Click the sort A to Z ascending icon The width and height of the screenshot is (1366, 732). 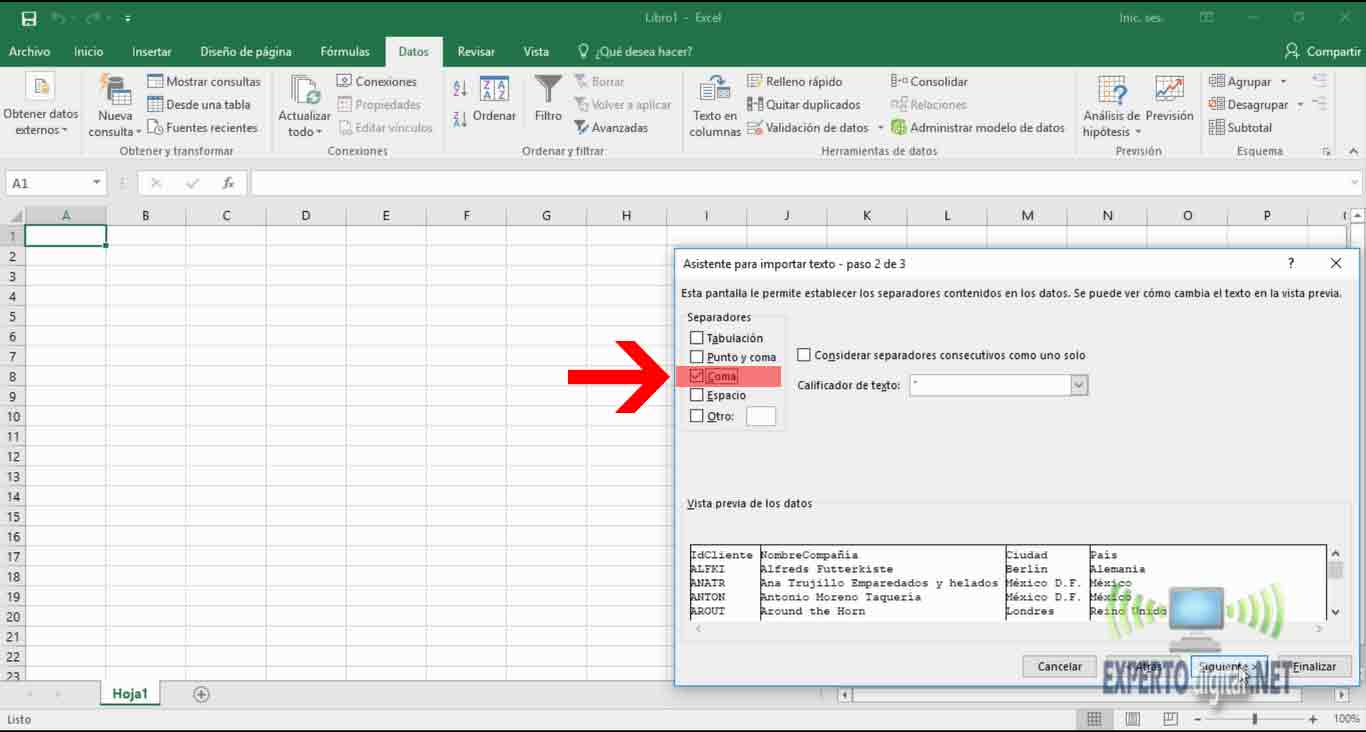(x=460, y=89)
